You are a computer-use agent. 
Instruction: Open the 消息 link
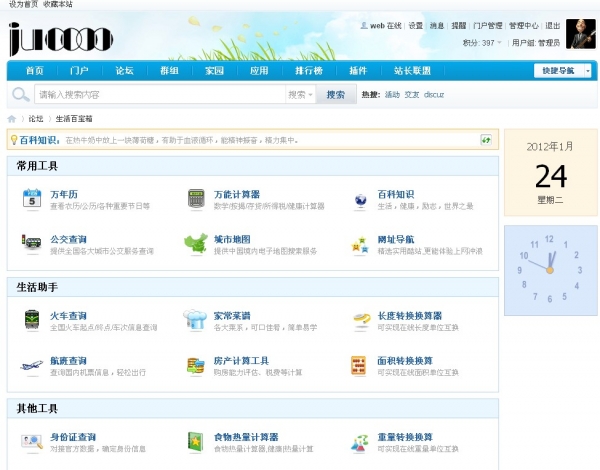437,26
